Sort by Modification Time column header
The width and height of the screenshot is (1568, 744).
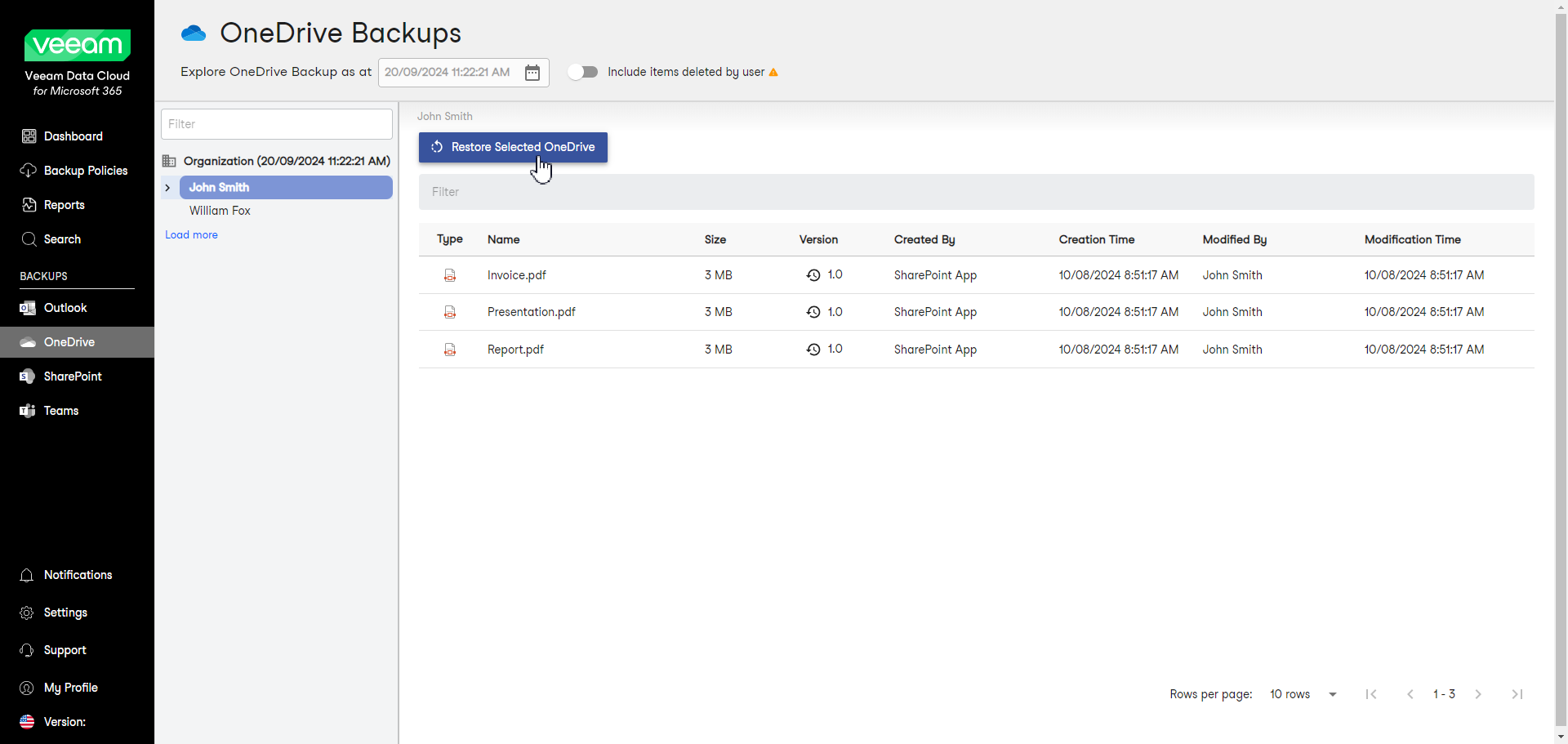click(1413, 239)
